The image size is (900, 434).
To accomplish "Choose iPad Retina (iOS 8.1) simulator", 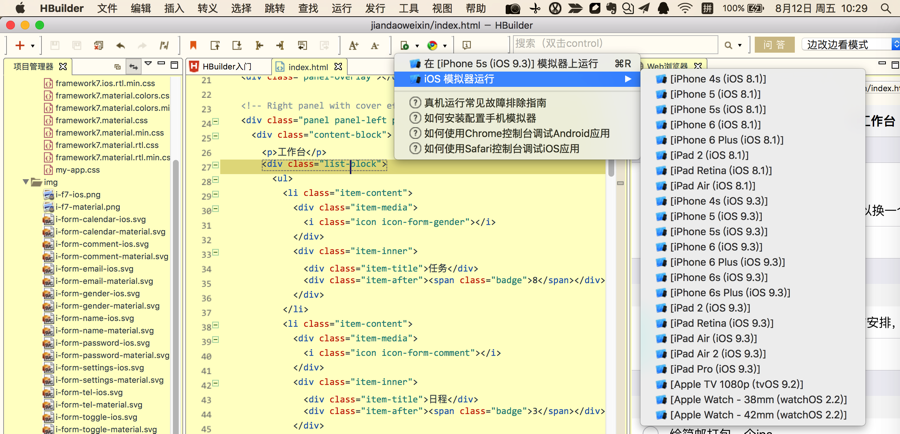I will coord(752,170).
